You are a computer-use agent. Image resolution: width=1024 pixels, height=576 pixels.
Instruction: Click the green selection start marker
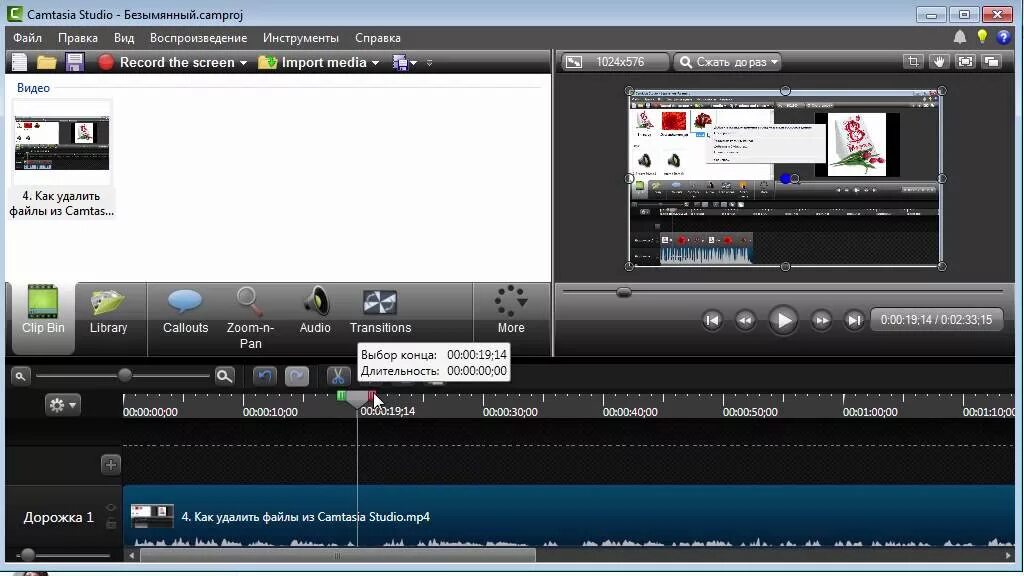pos(342,396)
